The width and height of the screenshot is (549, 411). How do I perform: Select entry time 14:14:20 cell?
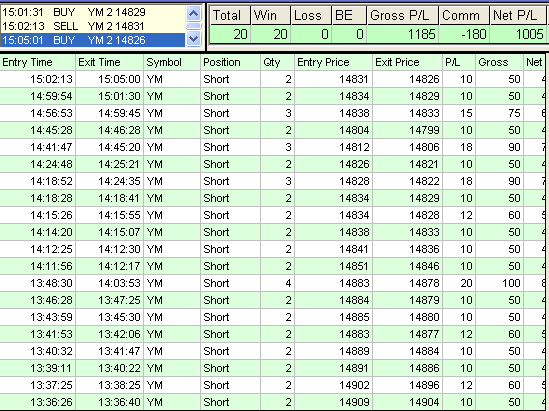(37, 232)
